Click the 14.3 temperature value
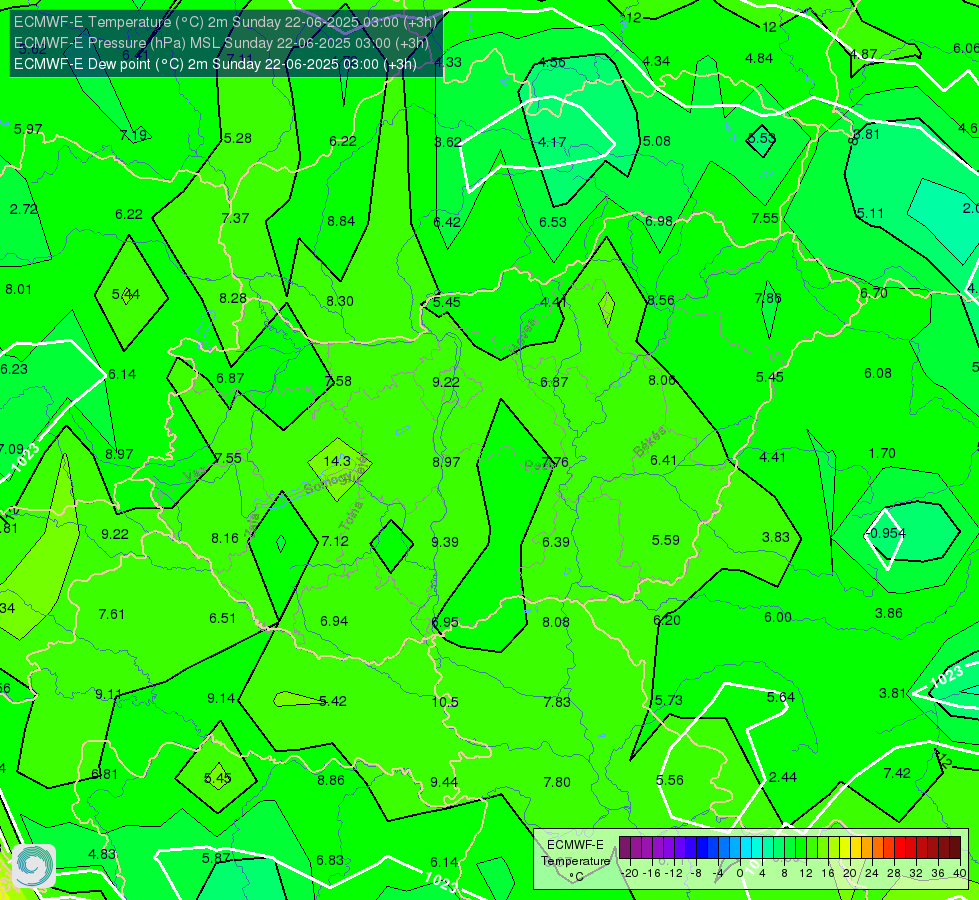 point(337,461)
